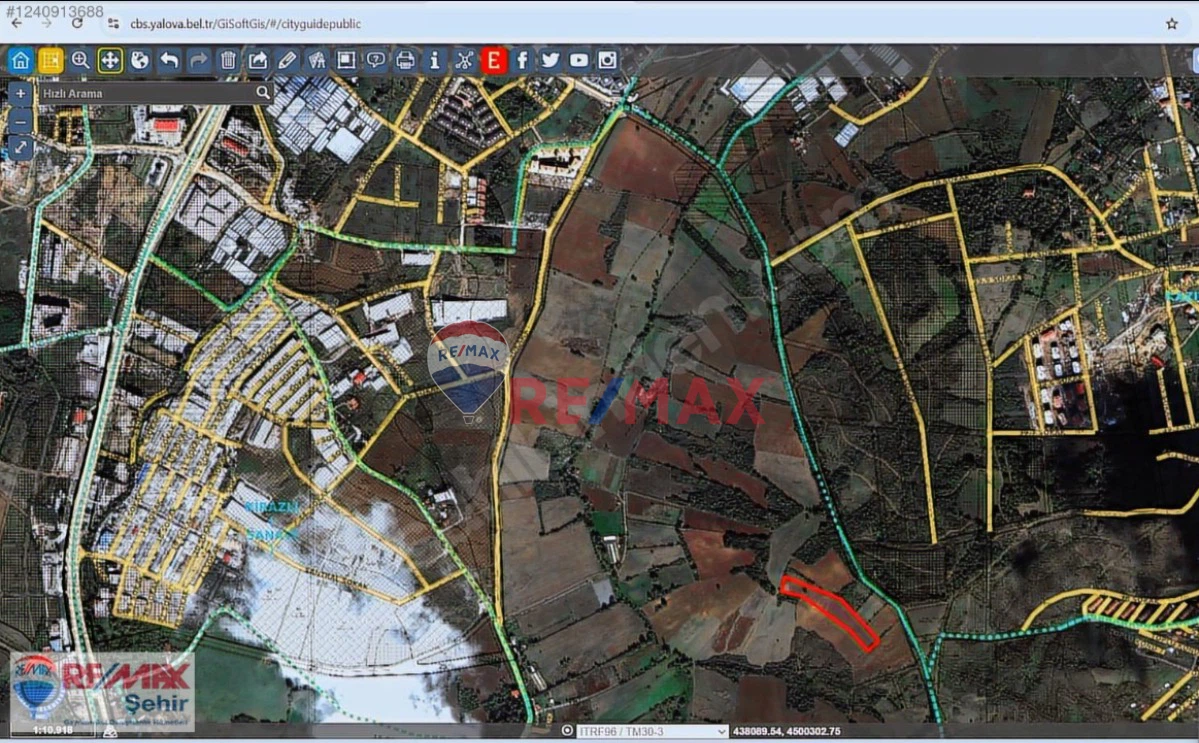This screenshot has height=743, width=1199.
Task: Activate the info identify tool
Action: tap(434, 60)
